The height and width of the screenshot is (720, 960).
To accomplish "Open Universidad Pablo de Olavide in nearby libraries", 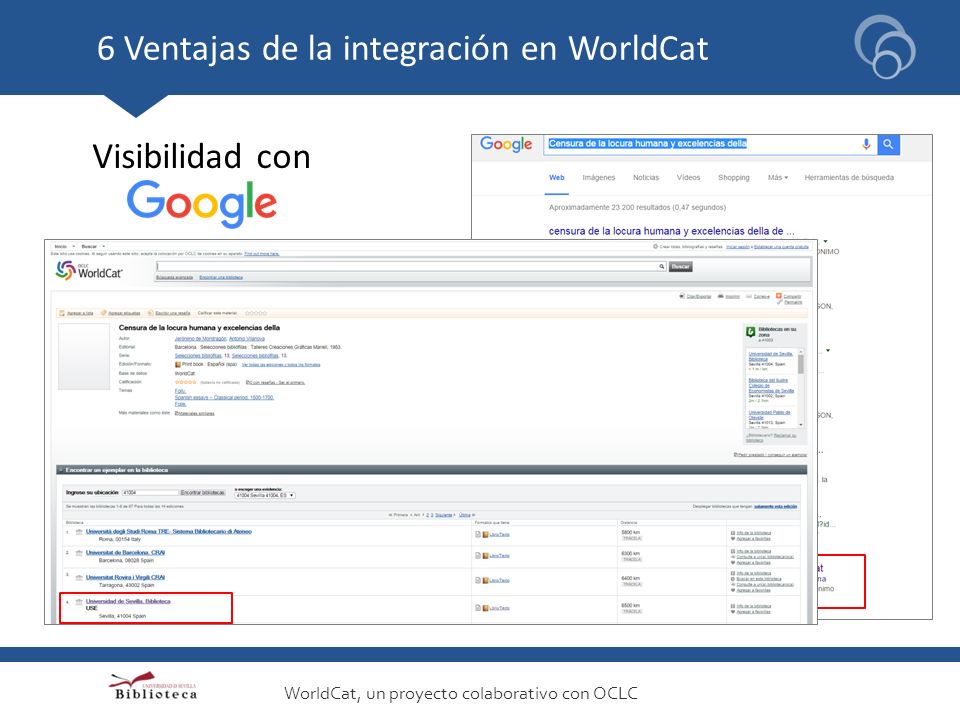I will pyautogui.click(x=769, y=414).
